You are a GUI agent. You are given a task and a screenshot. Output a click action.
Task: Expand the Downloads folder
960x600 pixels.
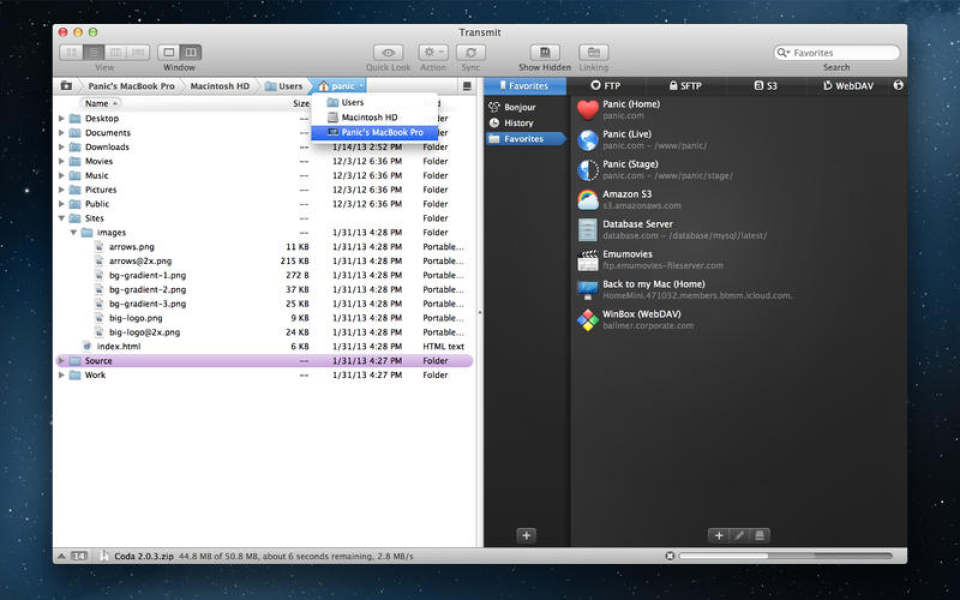(61, 147)
